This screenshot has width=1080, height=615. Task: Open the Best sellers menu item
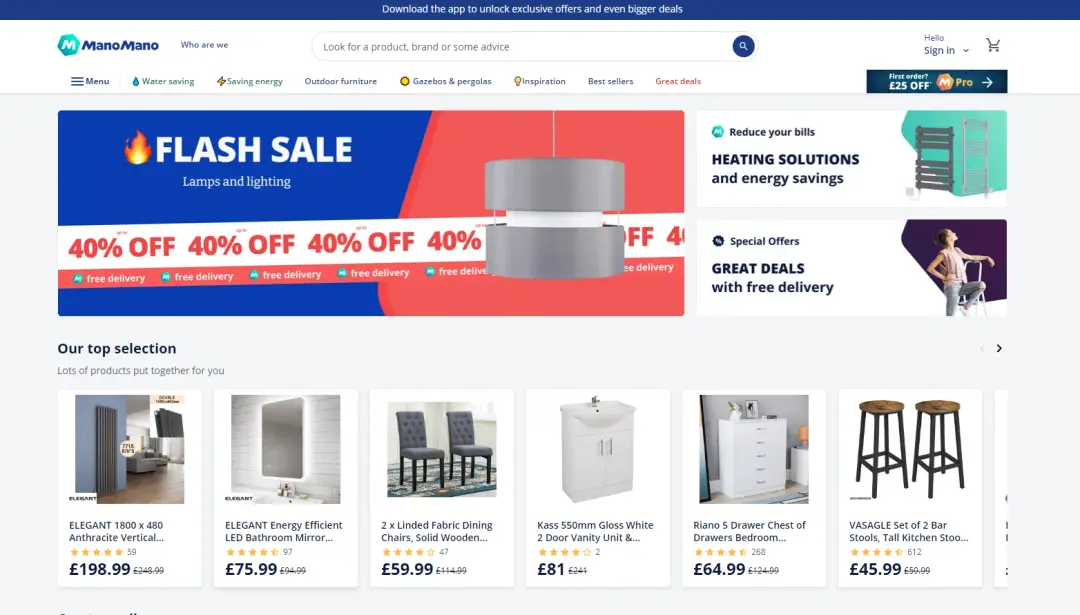[x=610, y=81]
